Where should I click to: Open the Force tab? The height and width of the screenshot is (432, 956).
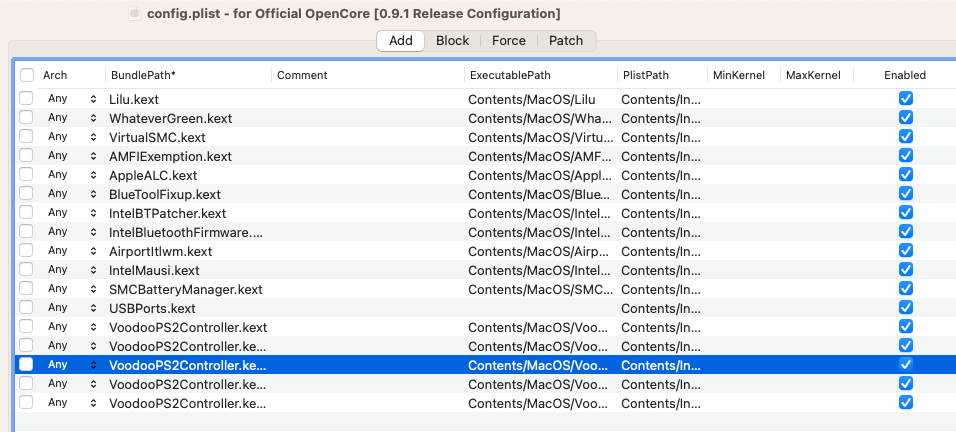tap(508, 41)
